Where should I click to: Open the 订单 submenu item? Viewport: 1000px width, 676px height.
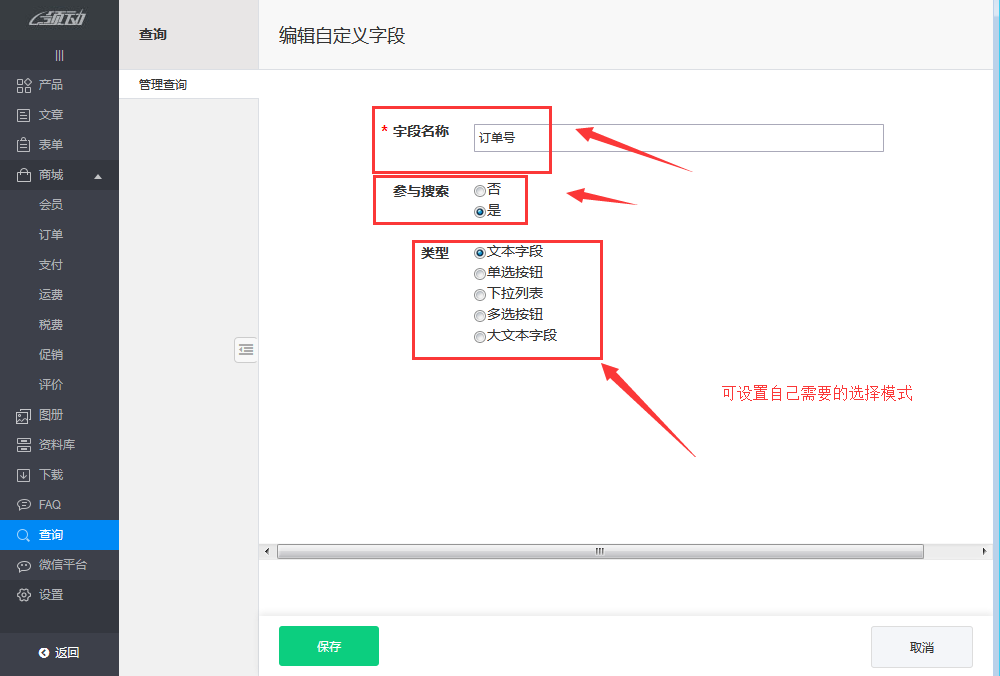(x=51, y=235)
